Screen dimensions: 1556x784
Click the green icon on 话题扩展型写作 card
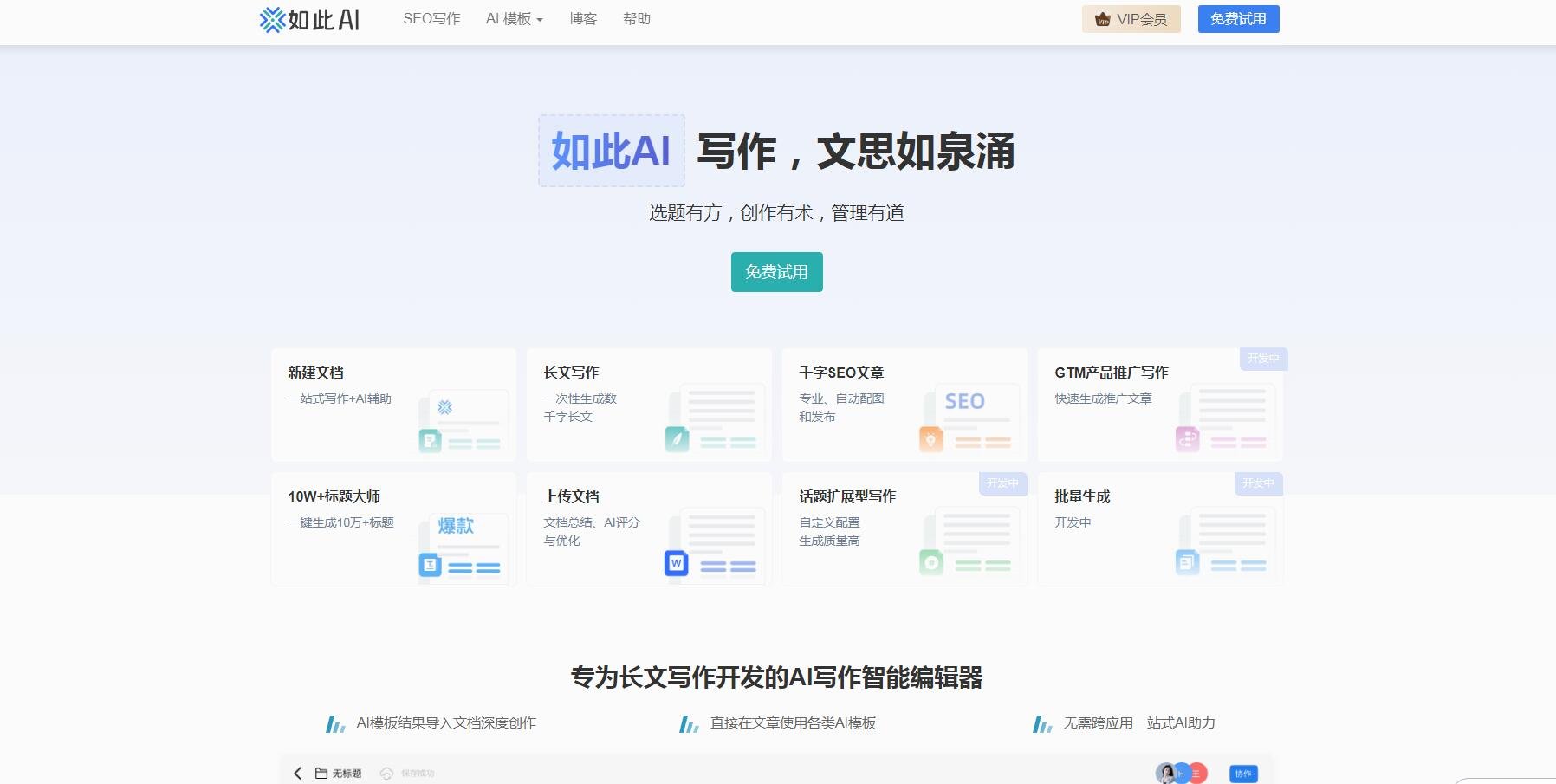pyautogui.click(x=930, y=563)
